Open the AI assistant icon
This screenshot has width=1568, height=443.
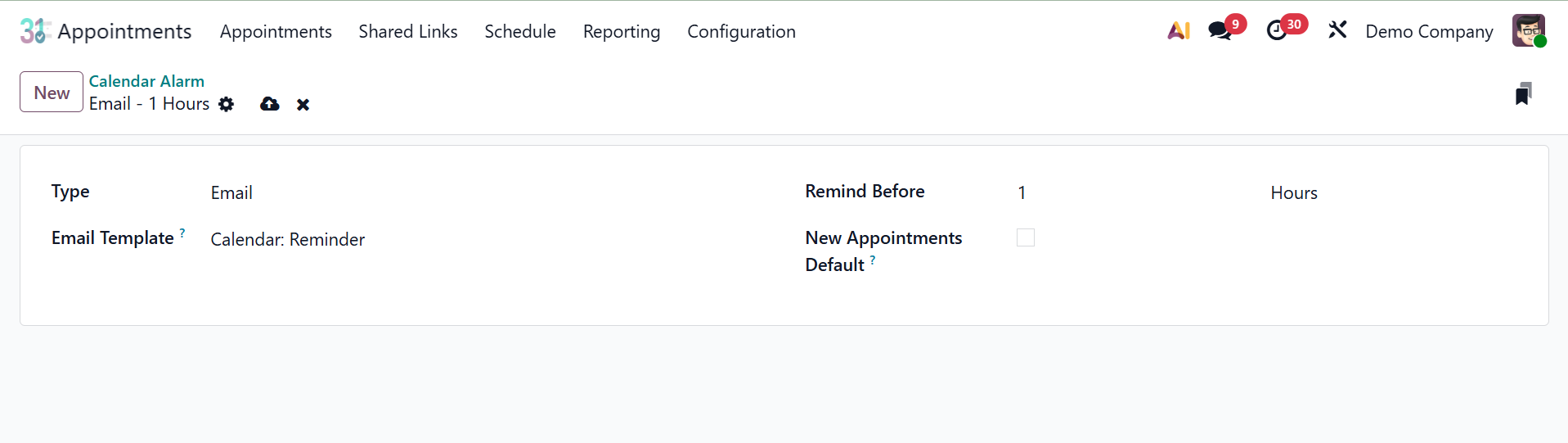coord(1179,31)
